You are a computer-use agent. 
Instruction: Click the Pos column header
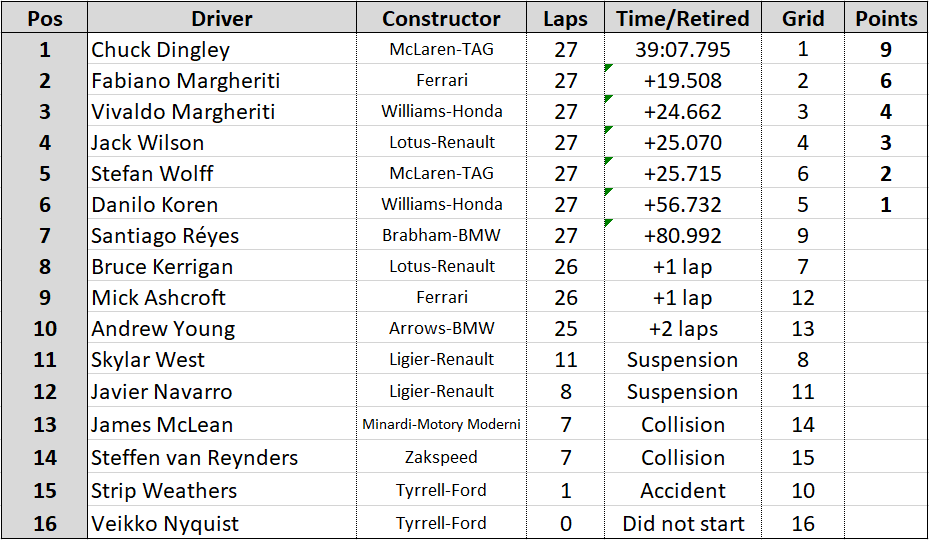44,18
